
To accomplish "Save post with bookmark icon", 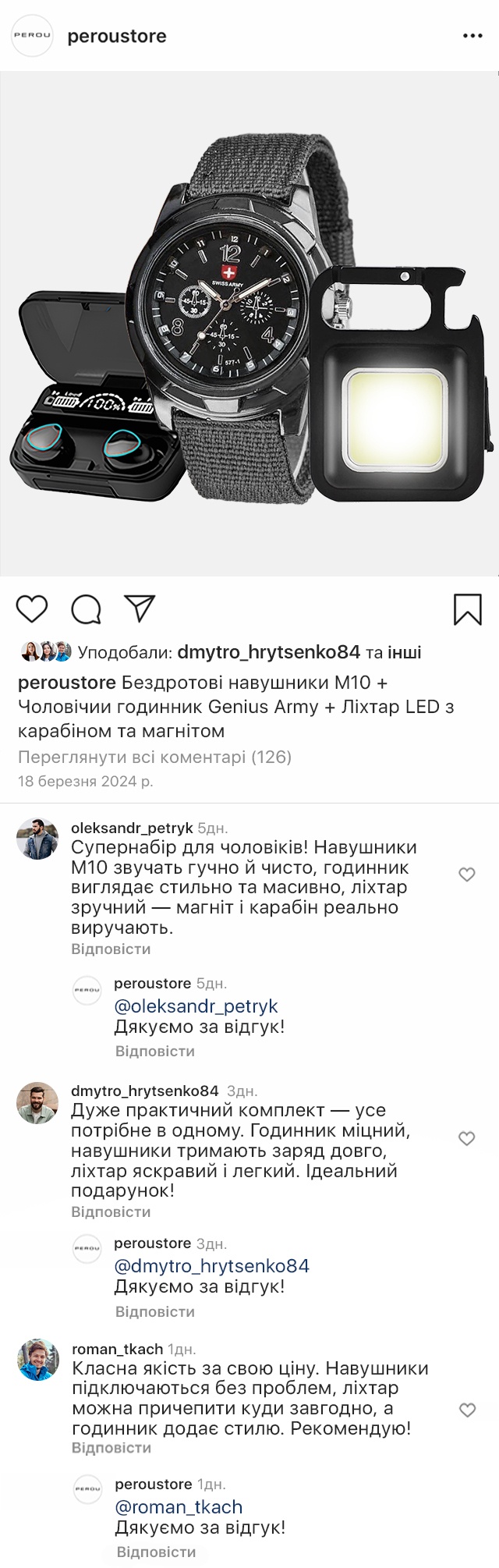I will tap(467, 609).
